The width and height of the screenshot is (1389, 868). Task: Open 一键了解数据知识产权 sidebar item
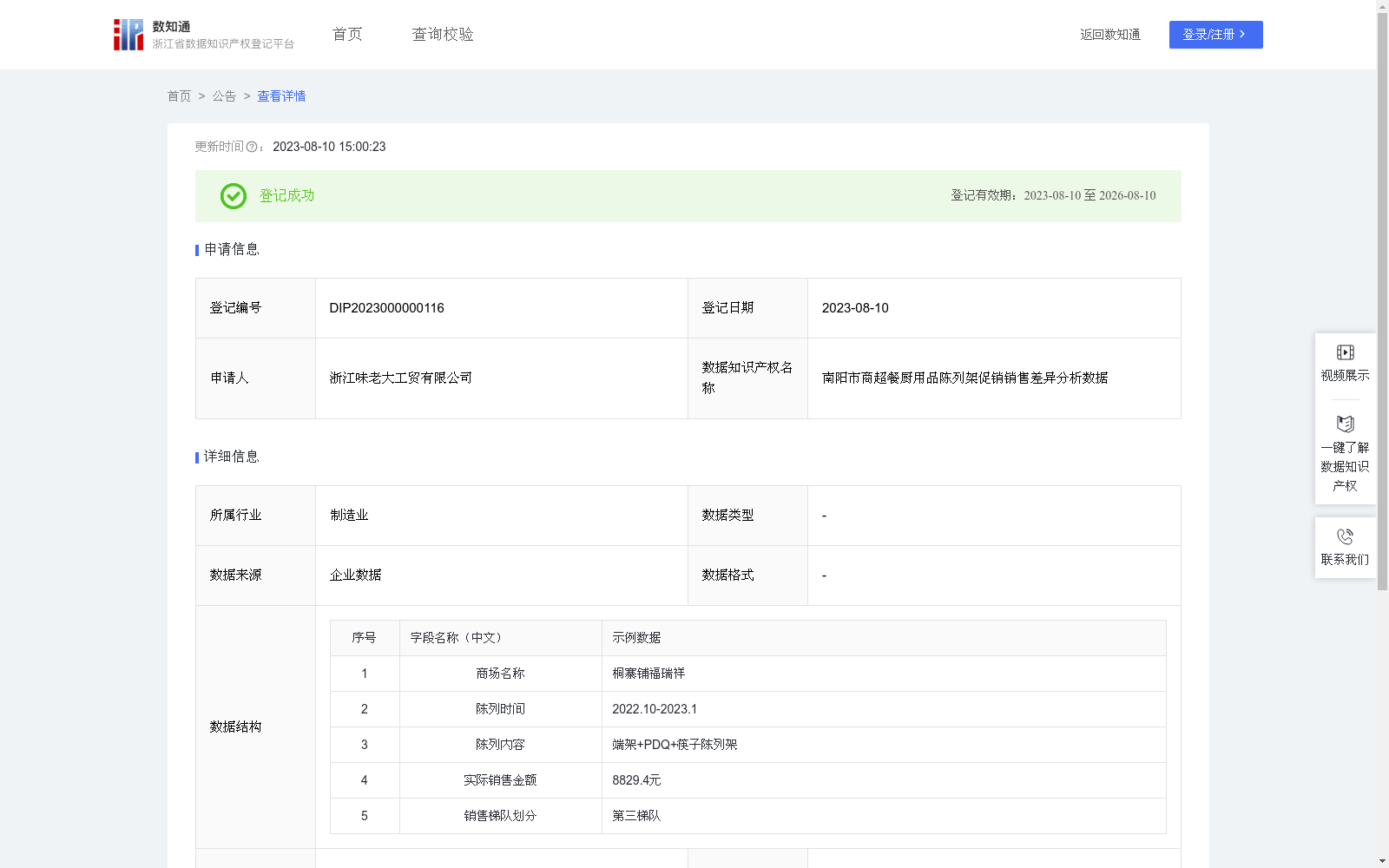[1345, 454]
